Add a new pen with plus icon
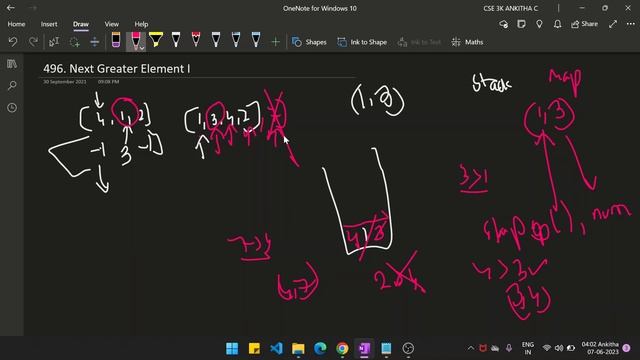The image size is (640, 360). click(276, 42)
